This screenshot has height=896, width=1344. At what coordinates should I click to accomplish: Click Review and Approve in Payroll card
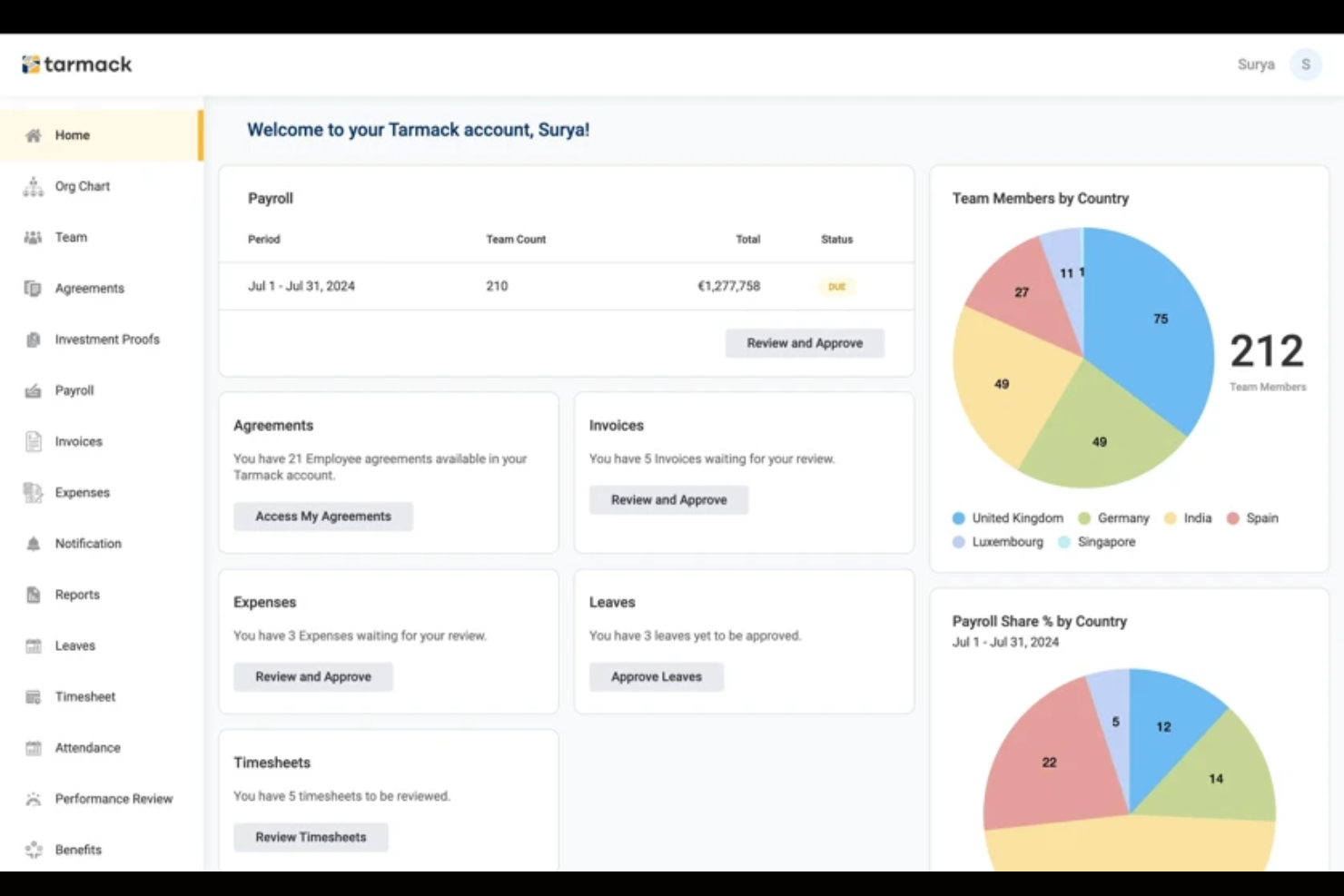tap(805, 343)
